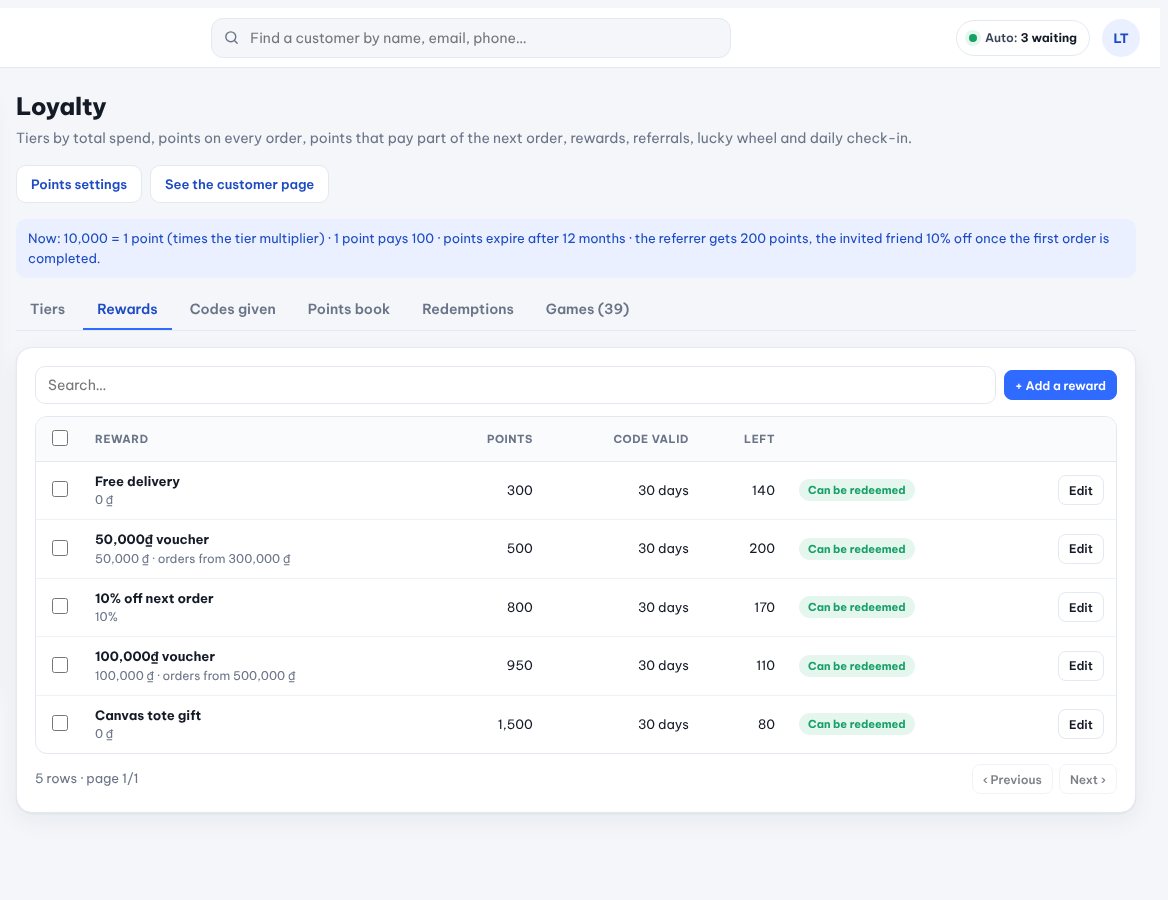Check the 100,000₫ voucher row checkbox
This screenshot has height=900, width=1168.
click(60, 665)
